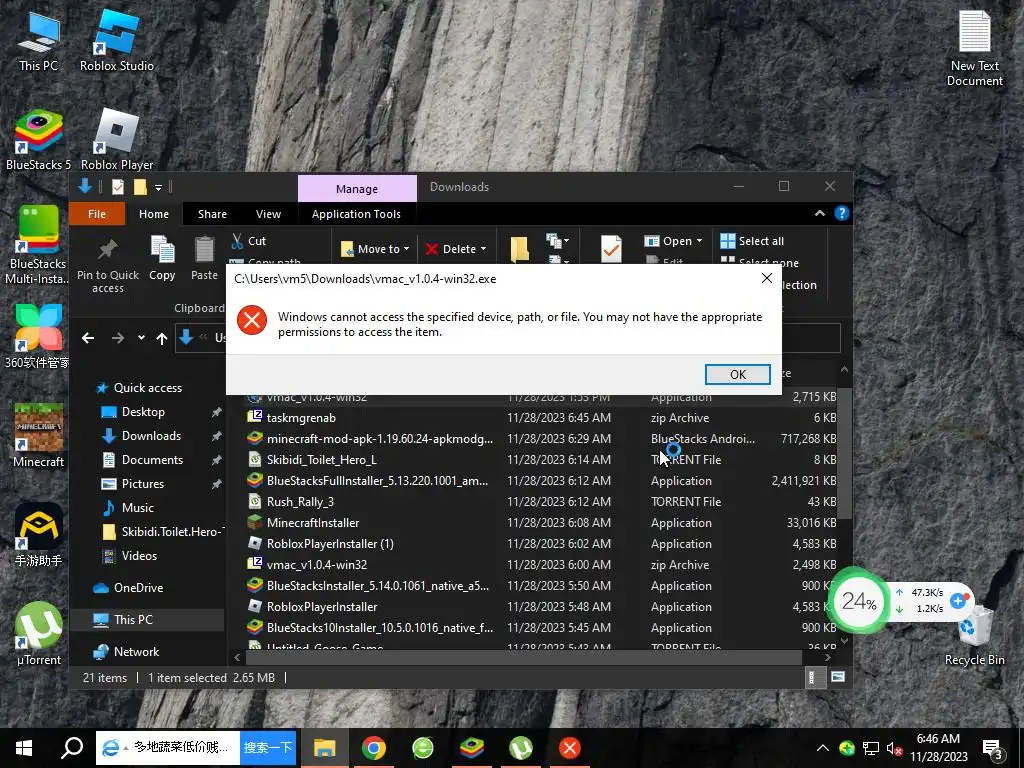Switch to large icons view
The image size is (1024, 768).
click(x=838, y=677)
